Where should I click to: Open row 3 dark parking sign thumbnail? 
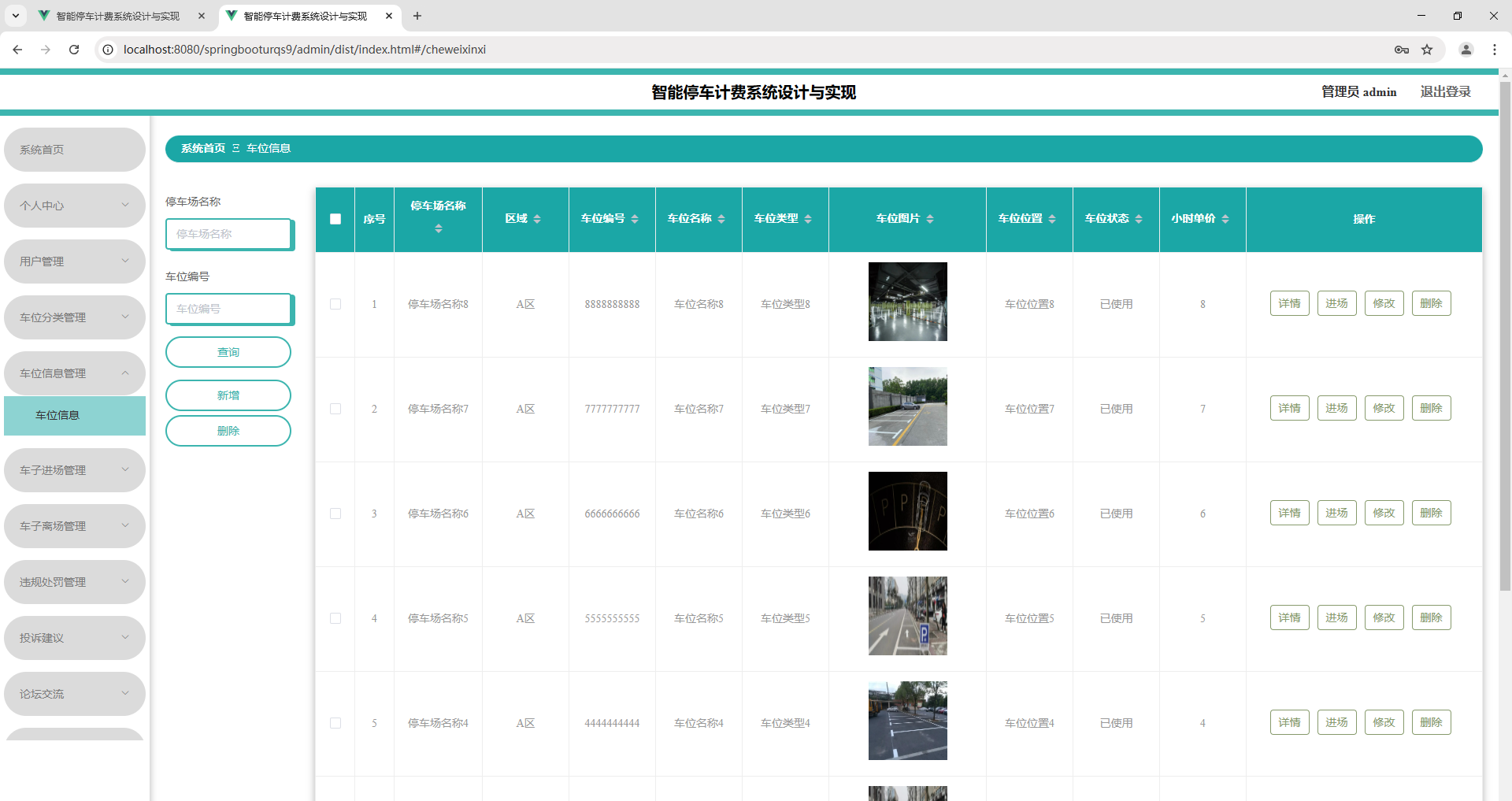[x=908, y=511]
